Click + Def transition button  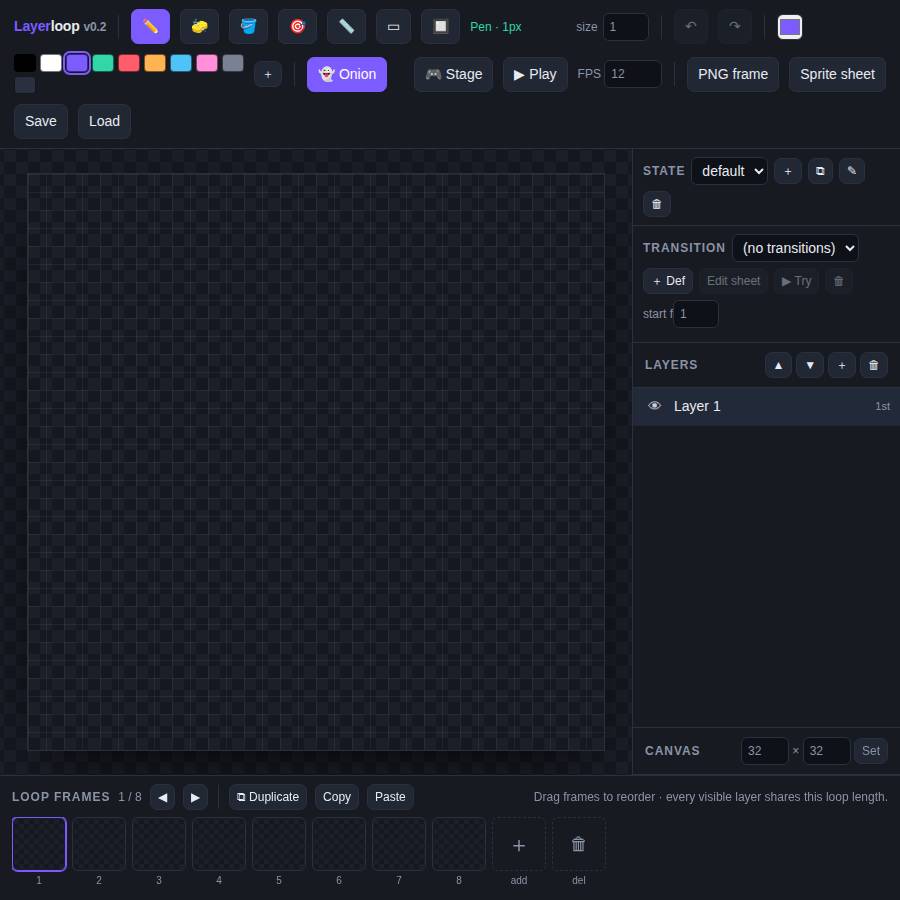[x=668, y=281]
